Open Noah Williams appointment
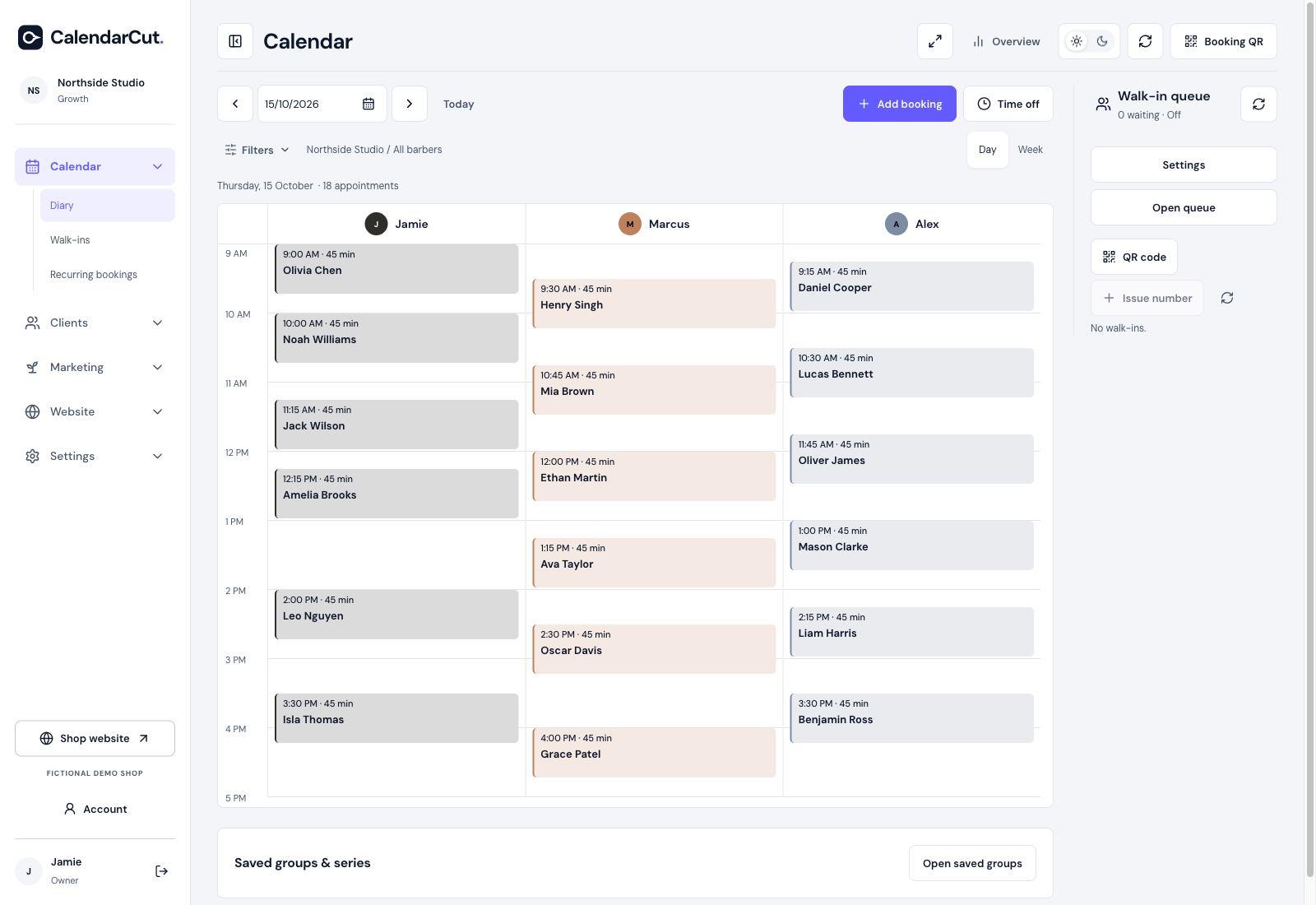 click(x=396, y=338)
